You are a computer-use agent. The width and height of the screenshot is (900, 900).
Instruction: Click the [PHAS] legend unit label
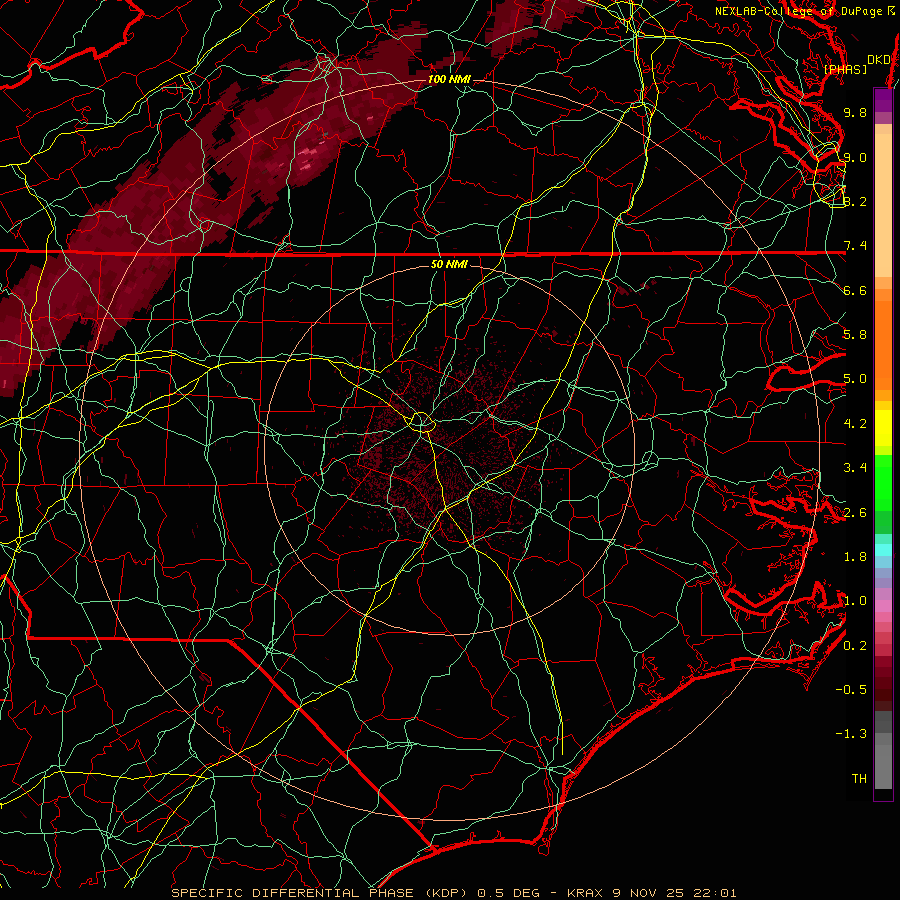[845, 69]
